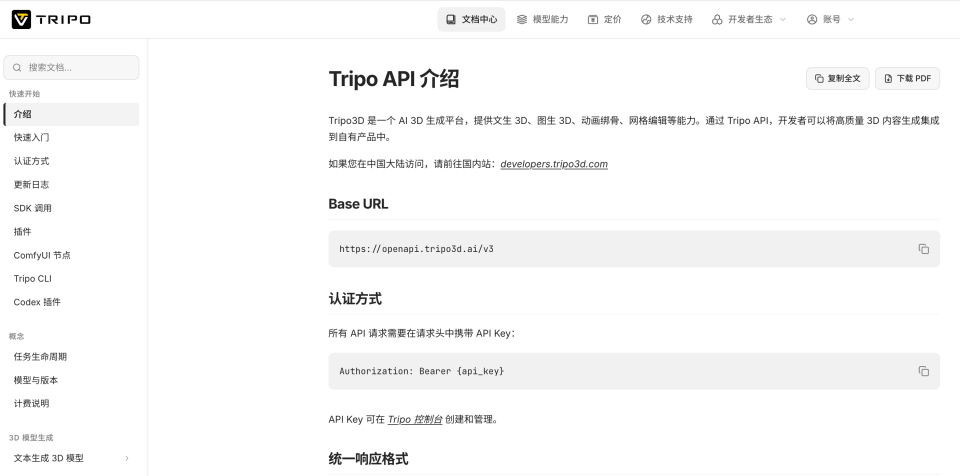Open Codex 插件 sidebar entry

pyautogui.click(x=72, y=302)
